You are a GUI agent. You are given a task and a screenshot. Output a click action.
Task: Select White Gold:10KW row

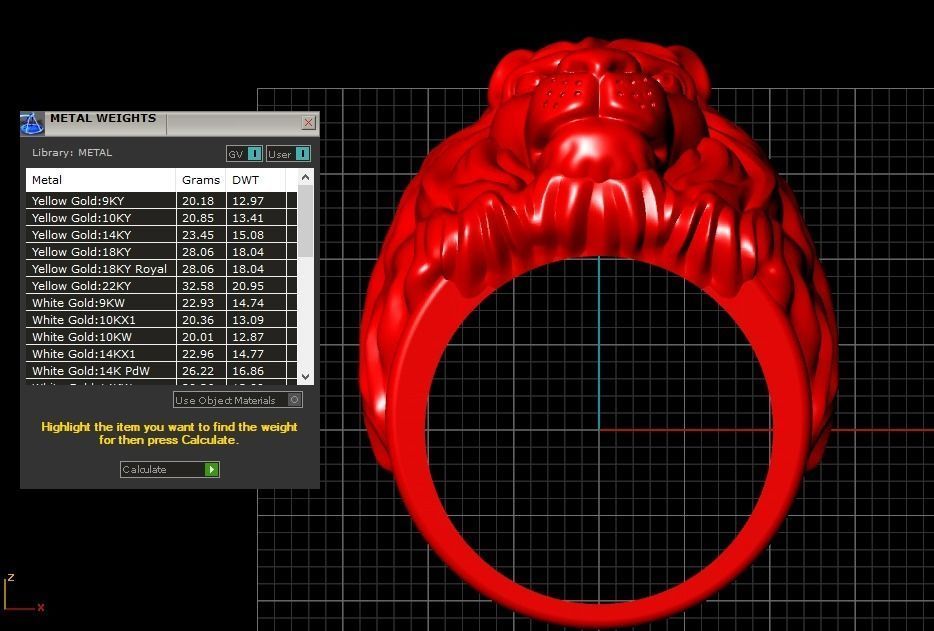pyautogui.click(x=161, y=337)
